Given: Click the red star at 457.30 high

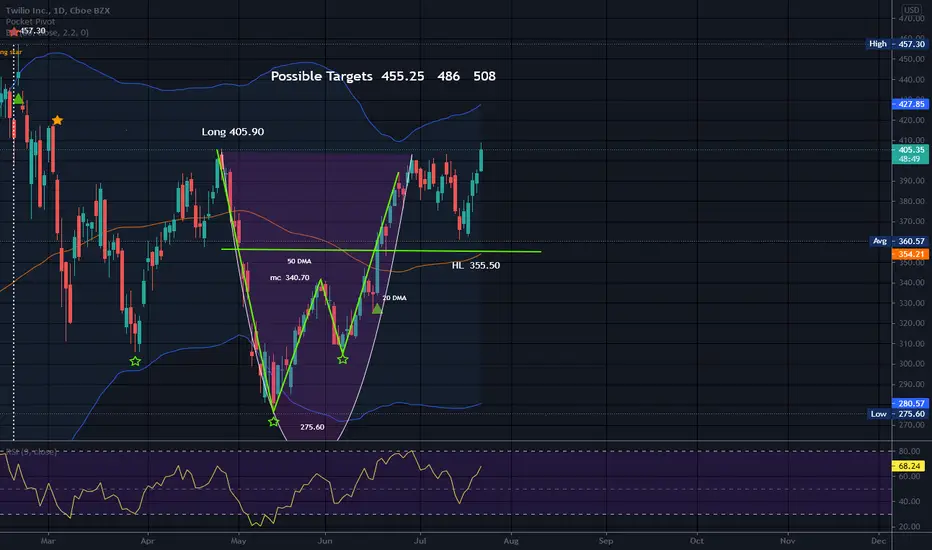Looking at the screenshot, I should (13, 32).
